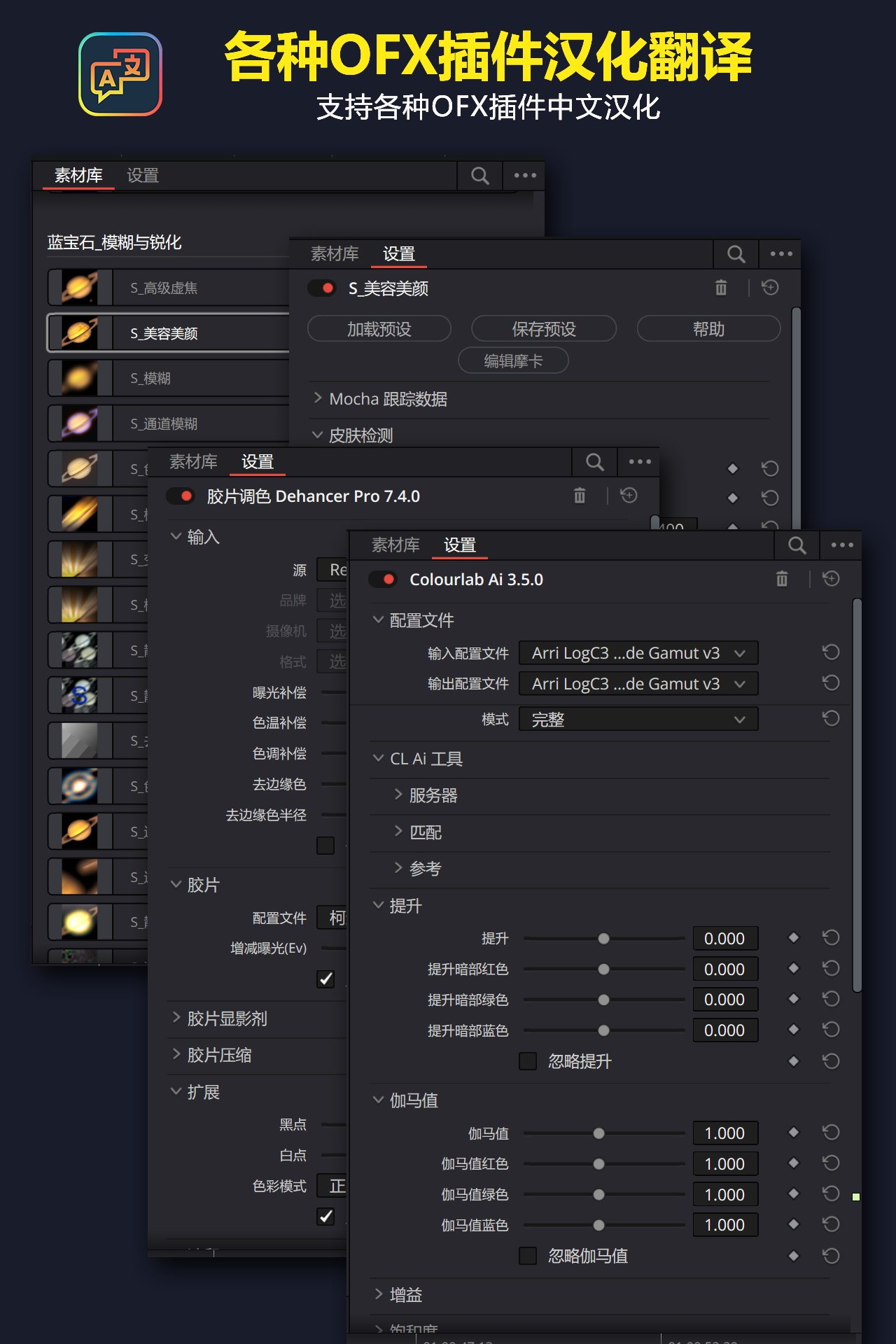
Task: Reset the 输出配置文件 setting
Action: 831,683
